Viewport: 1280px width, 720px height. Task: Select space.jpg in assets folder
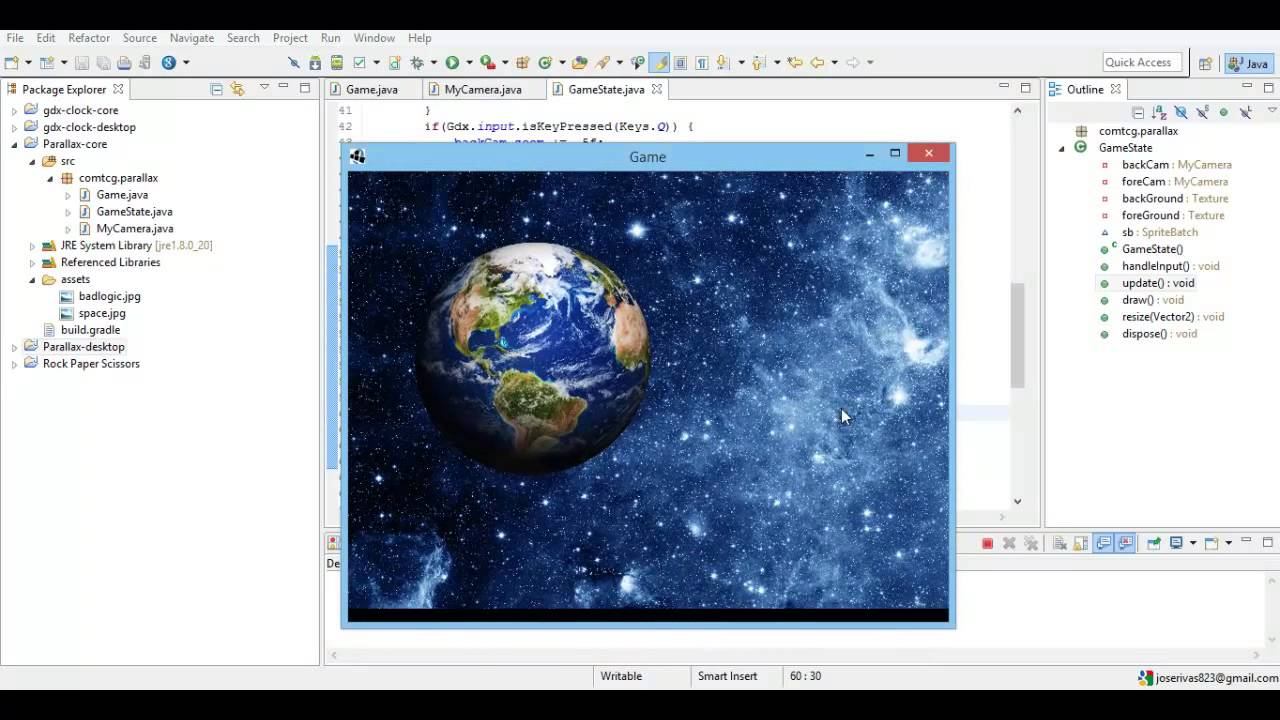(x=102, y=313)
